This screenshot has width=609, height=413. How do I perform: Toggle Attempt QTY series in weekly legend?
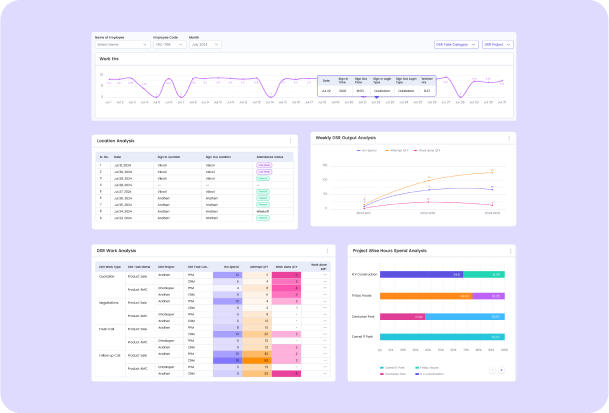pos(394,150)
